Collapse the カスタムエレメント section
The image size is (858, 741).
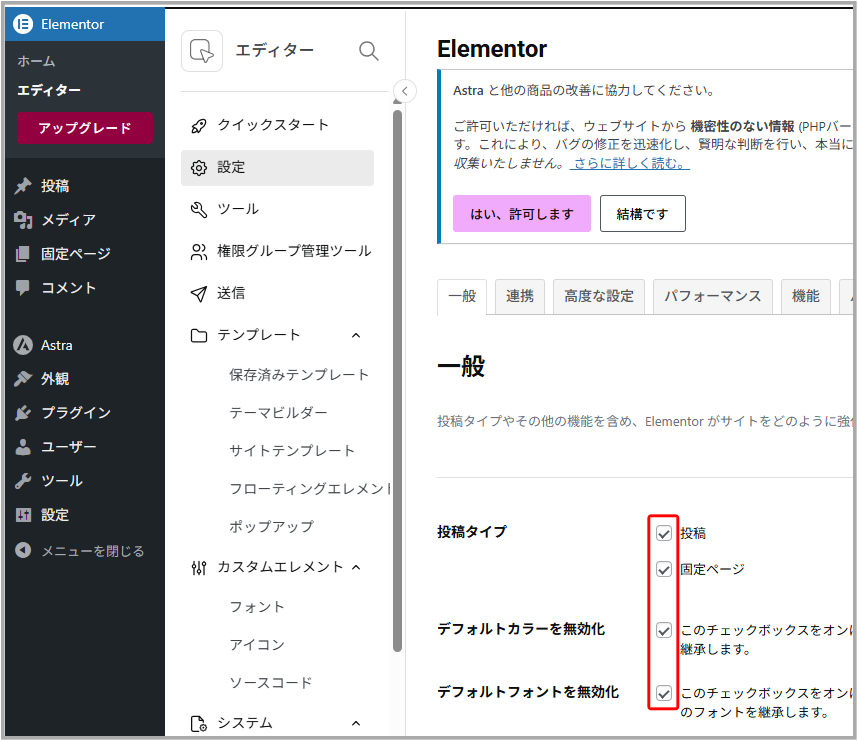click(355, 567)
